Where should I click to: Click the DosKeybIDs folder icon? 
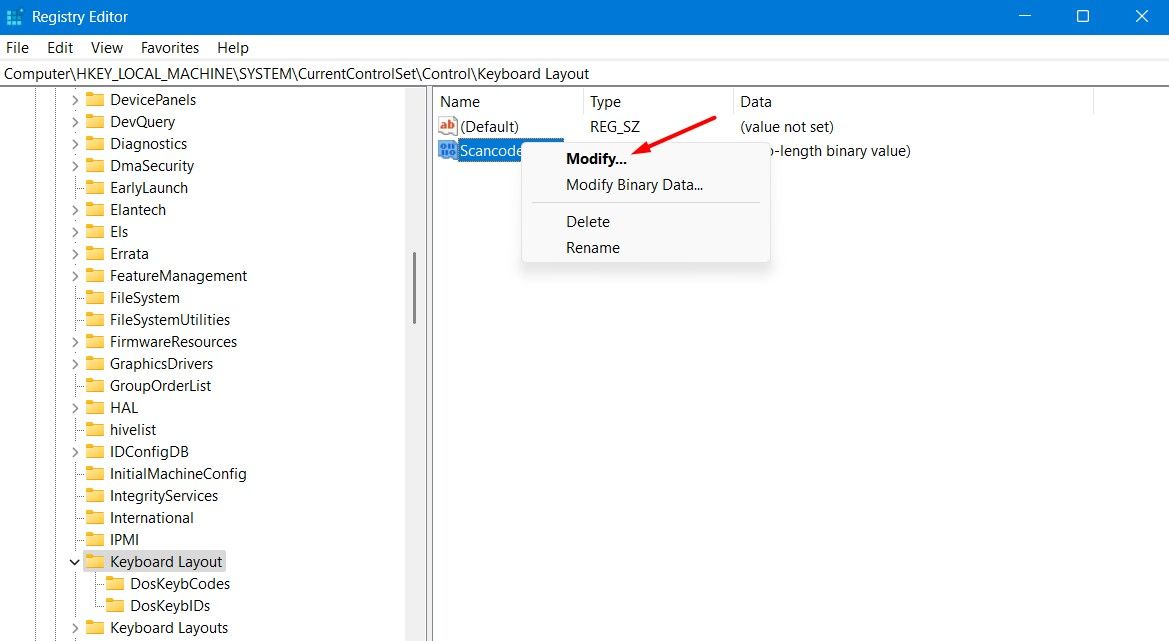(x=115, y=605)
